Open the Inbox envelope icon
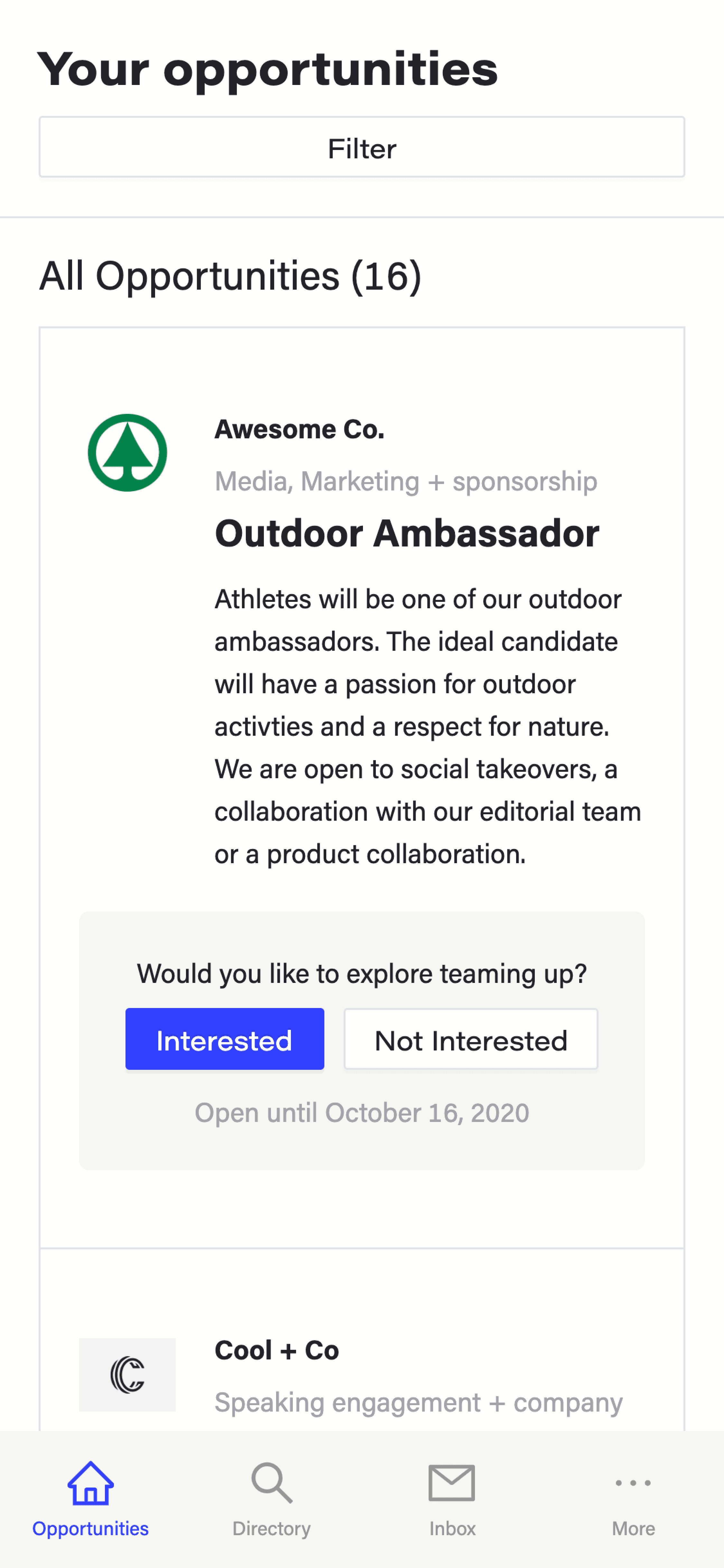 (452, 1483)
